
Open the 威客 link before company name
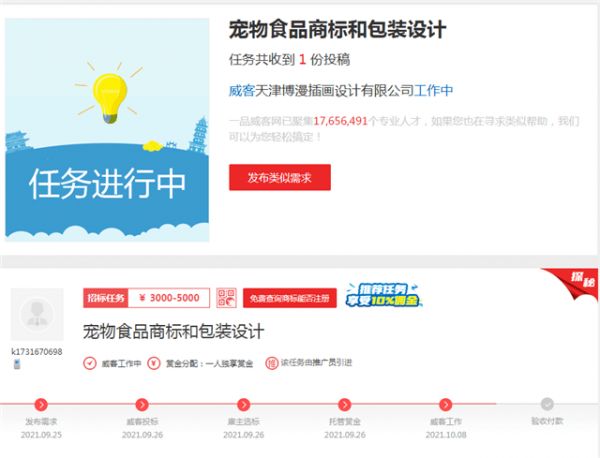(241, 91)
